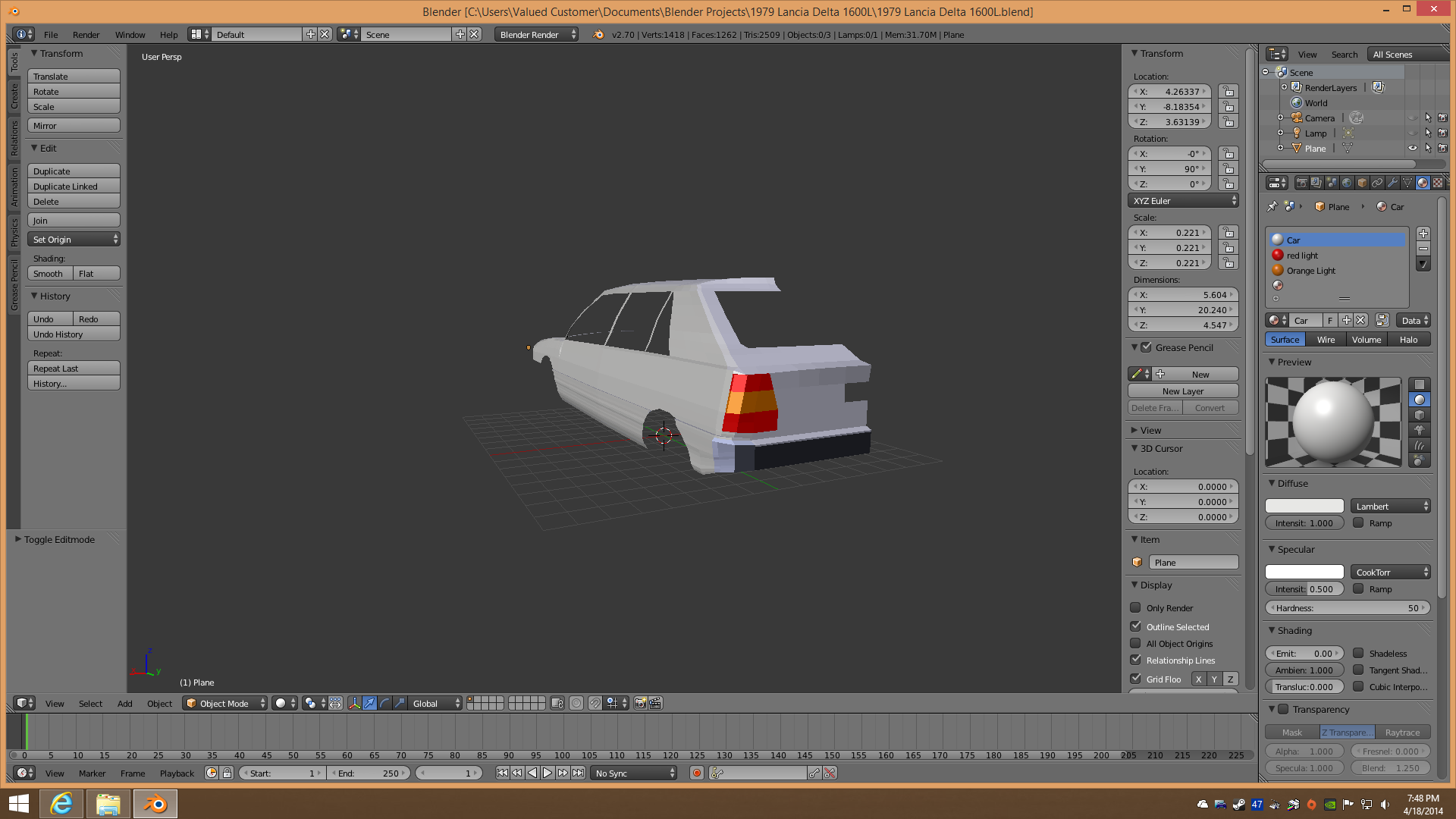Screen dimensions: 1456x819
Task: Uncheck Outline Selected
Action: (1135, 626)
